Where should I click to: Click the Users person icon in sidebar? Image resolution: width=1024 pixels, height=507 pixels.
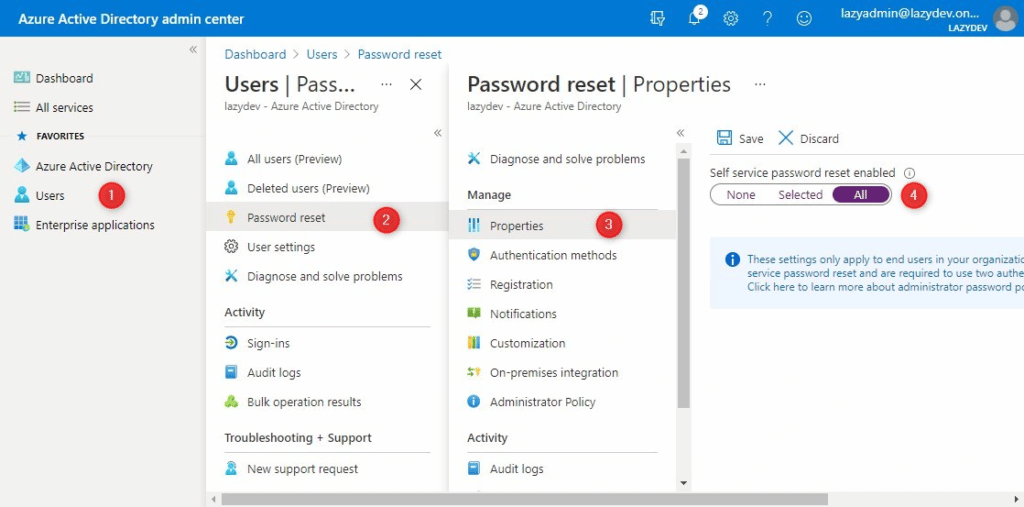(x=22, y=195)
